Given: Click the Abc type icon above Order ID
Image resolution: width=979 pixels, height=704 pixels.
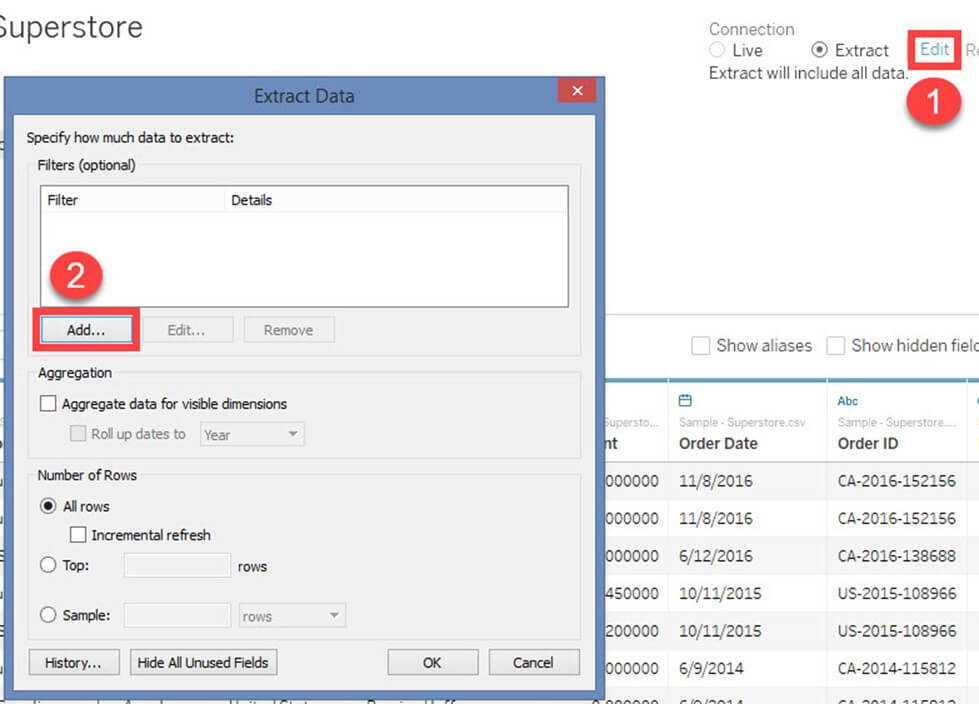Looking at the screenshot, I should 847,400.
